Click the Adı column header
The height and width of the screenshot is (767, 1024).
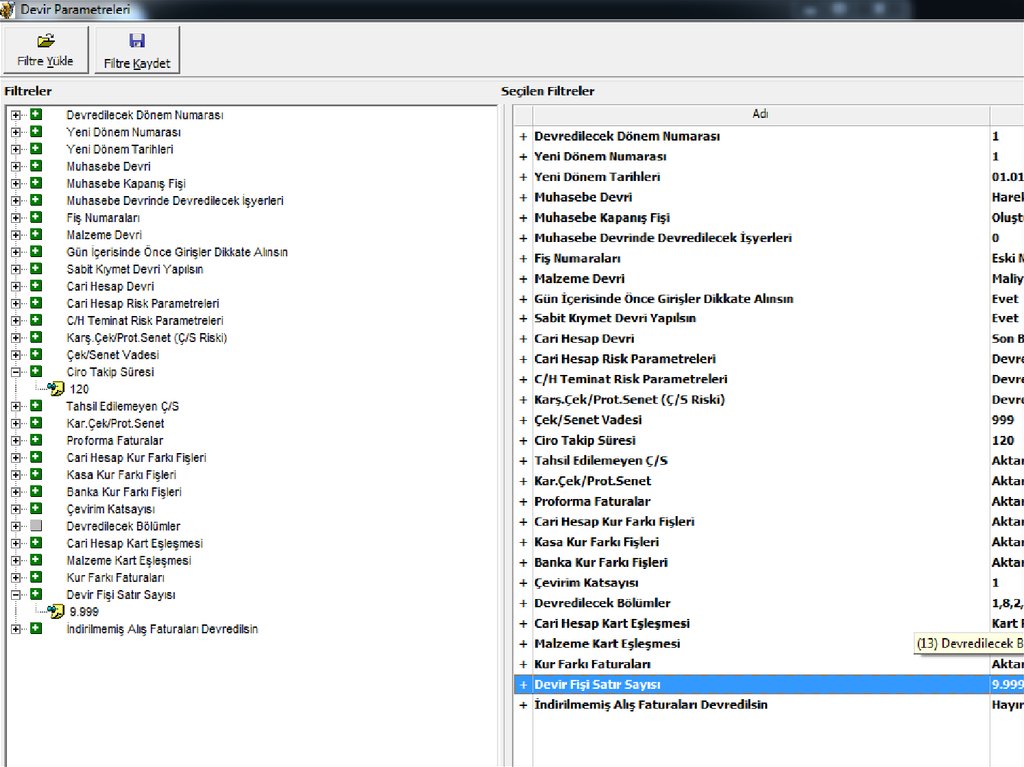[760, 114]
